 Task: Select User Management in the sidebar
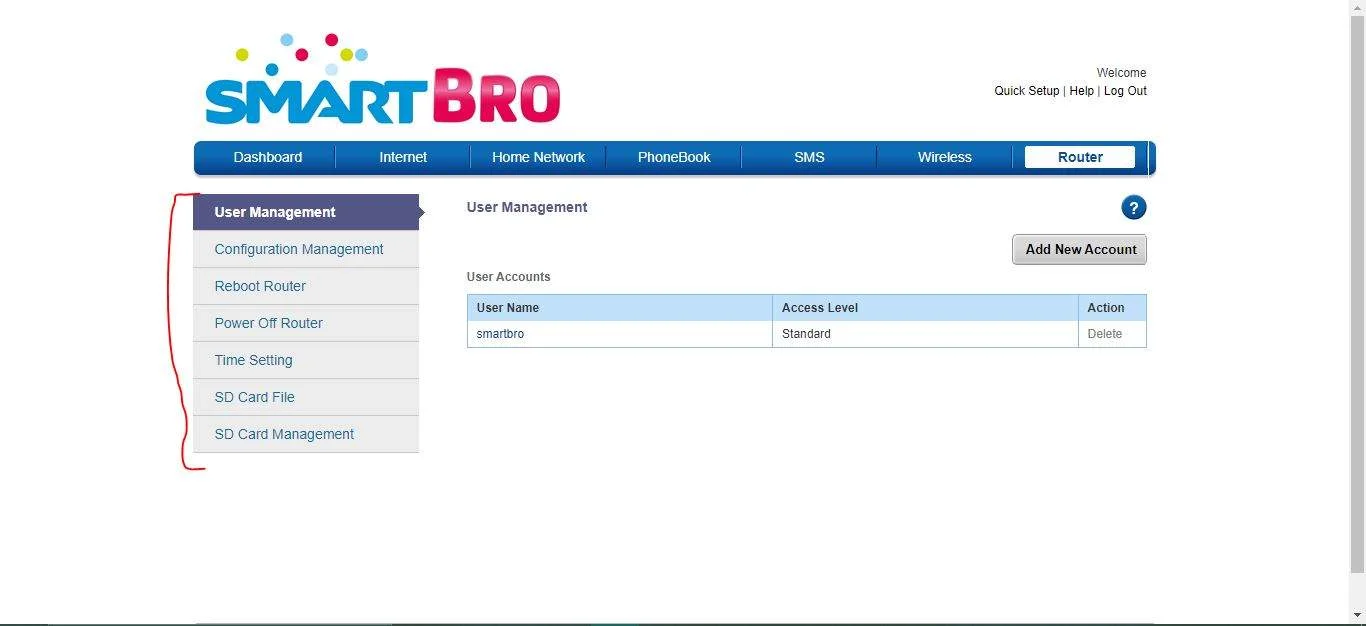pos(306,212)
